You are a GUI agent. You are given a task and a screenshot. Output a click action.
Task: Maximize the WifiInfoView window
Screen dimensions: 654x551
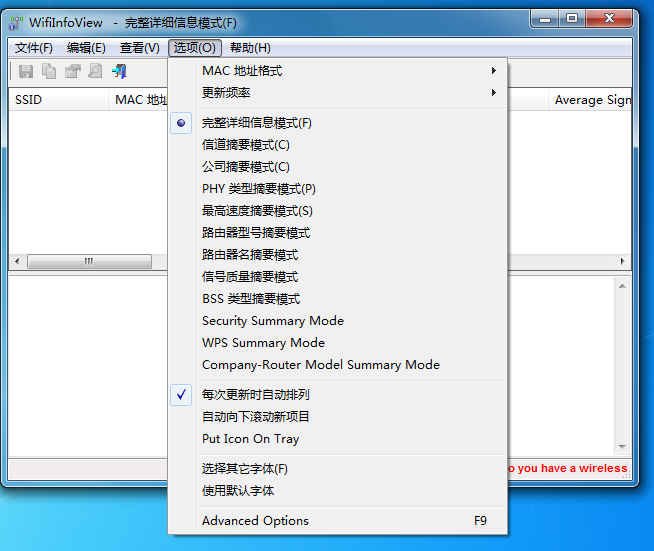tap(572, 19)
